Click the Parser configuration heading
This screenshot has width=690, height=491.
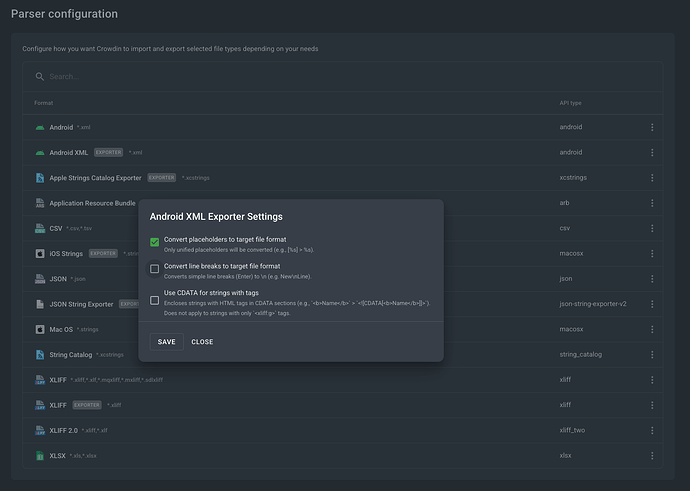click(x=64, y=14)
